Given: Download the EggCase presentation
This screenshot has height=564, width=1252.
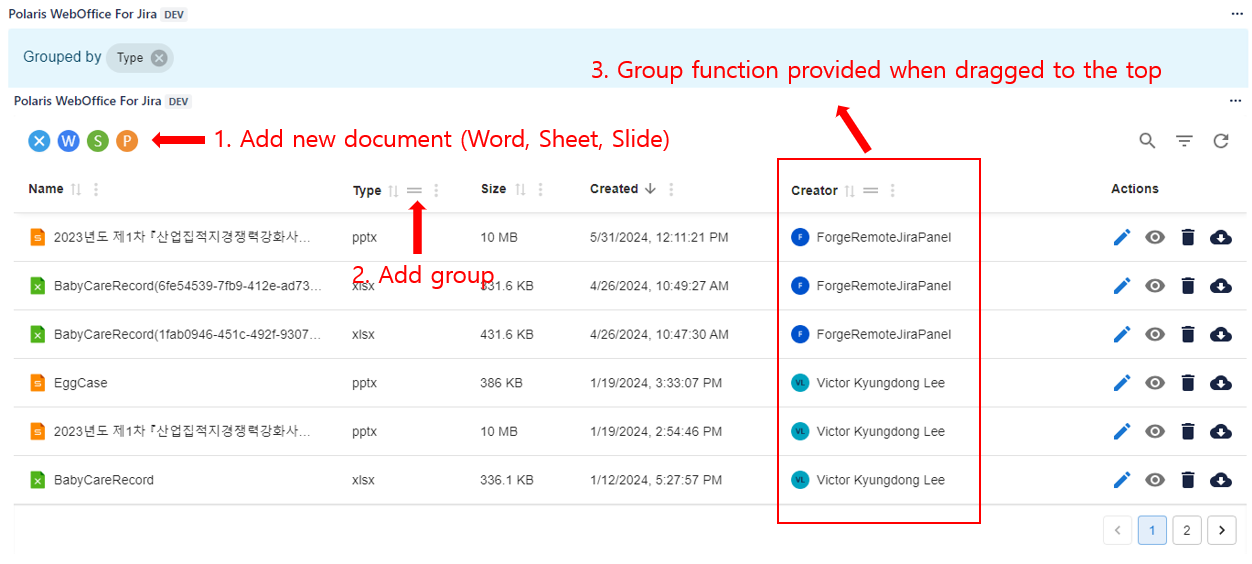Looking at the screenshot, I should tap(1221, 383).
